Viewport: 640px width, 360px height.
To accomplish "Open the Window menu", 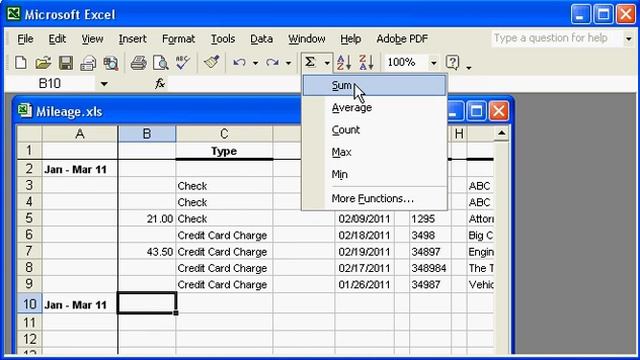I will 307,39.
